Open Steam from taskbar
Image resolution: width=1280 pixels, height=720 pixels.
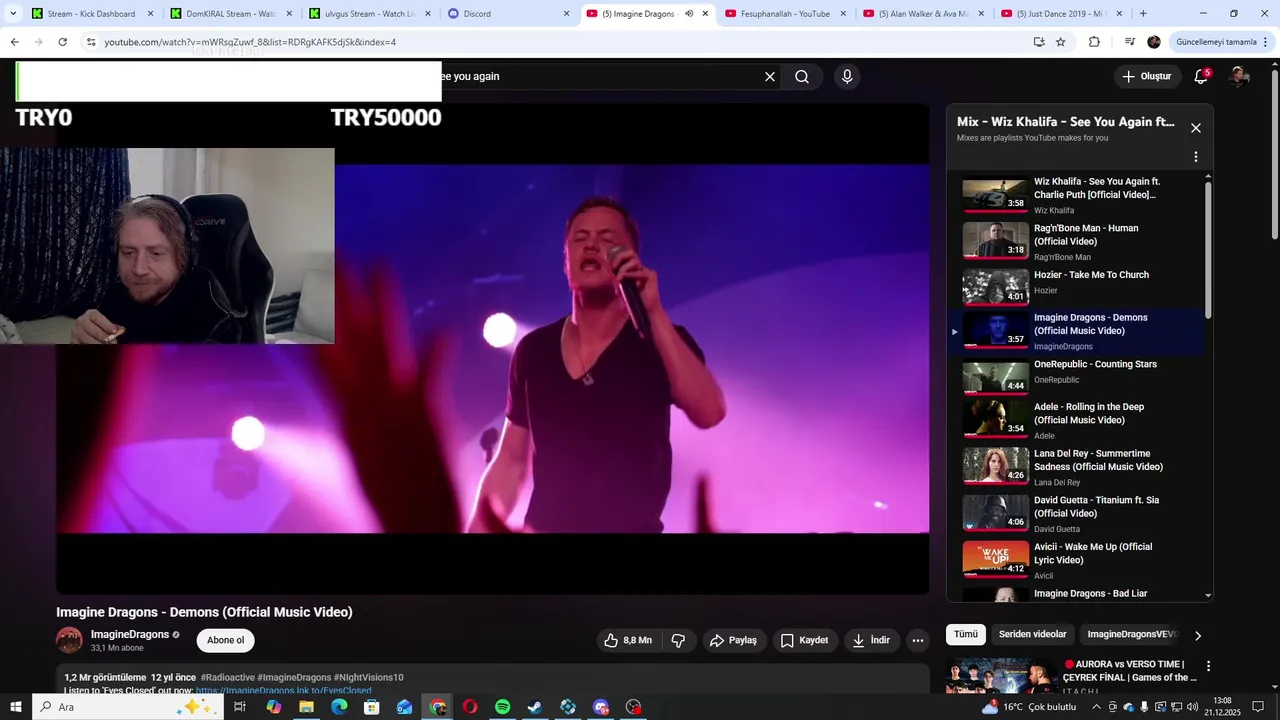535,707
